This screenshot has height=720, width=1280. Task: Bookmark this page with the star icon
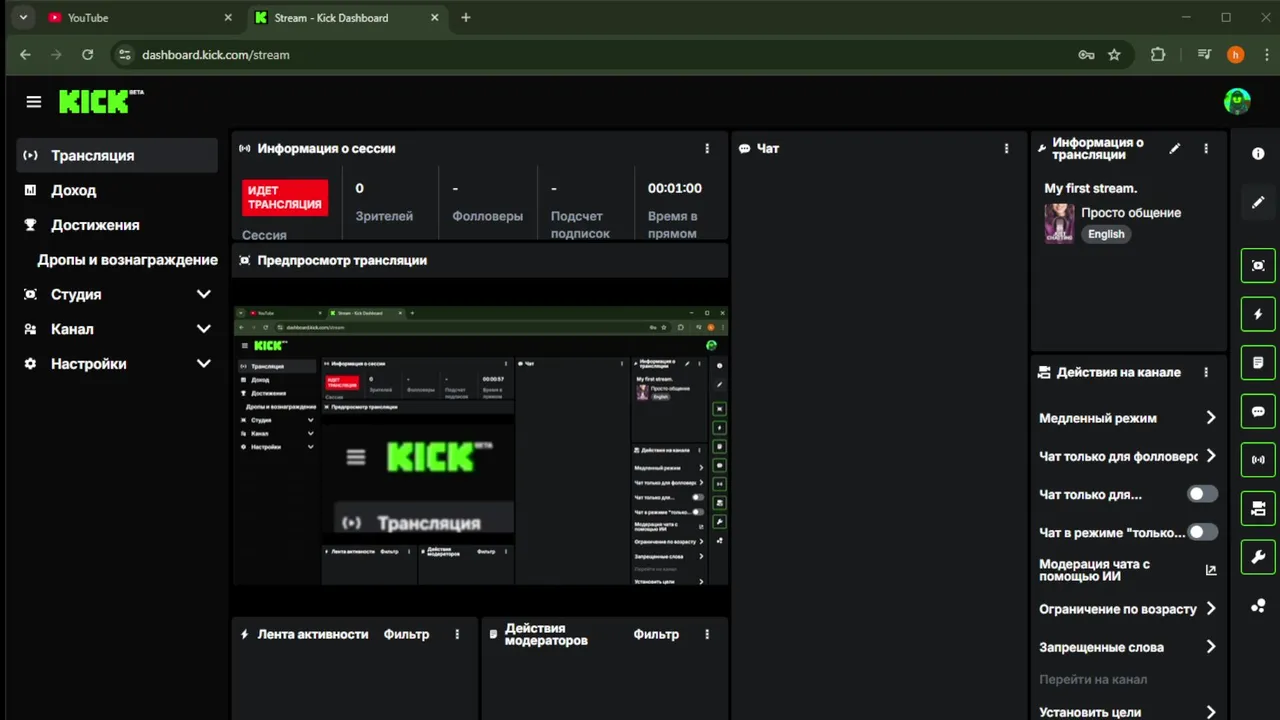(x=1114, y=55)
